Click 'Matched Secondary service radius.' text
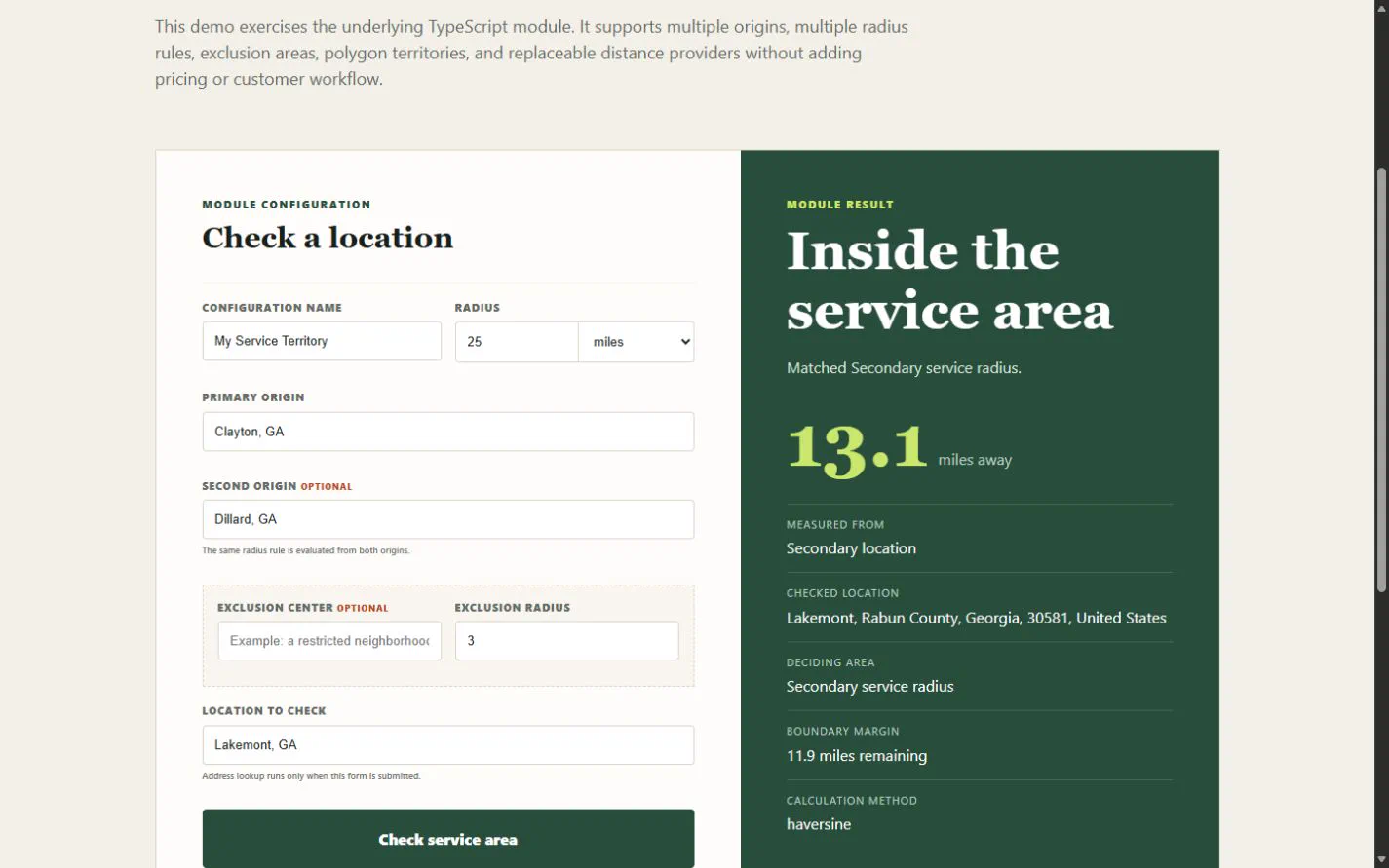Image resolution: width=1389 pixels, height=868 pixels. [x=904, y=368]
